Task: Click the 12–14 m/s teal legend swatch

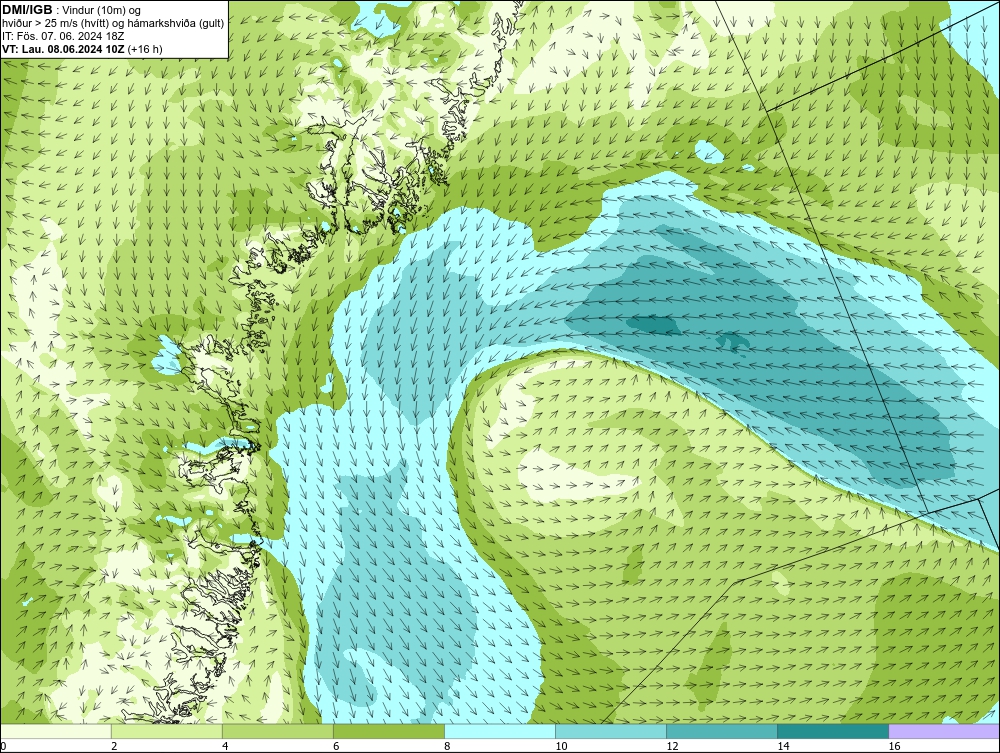Action: (722, 732)
